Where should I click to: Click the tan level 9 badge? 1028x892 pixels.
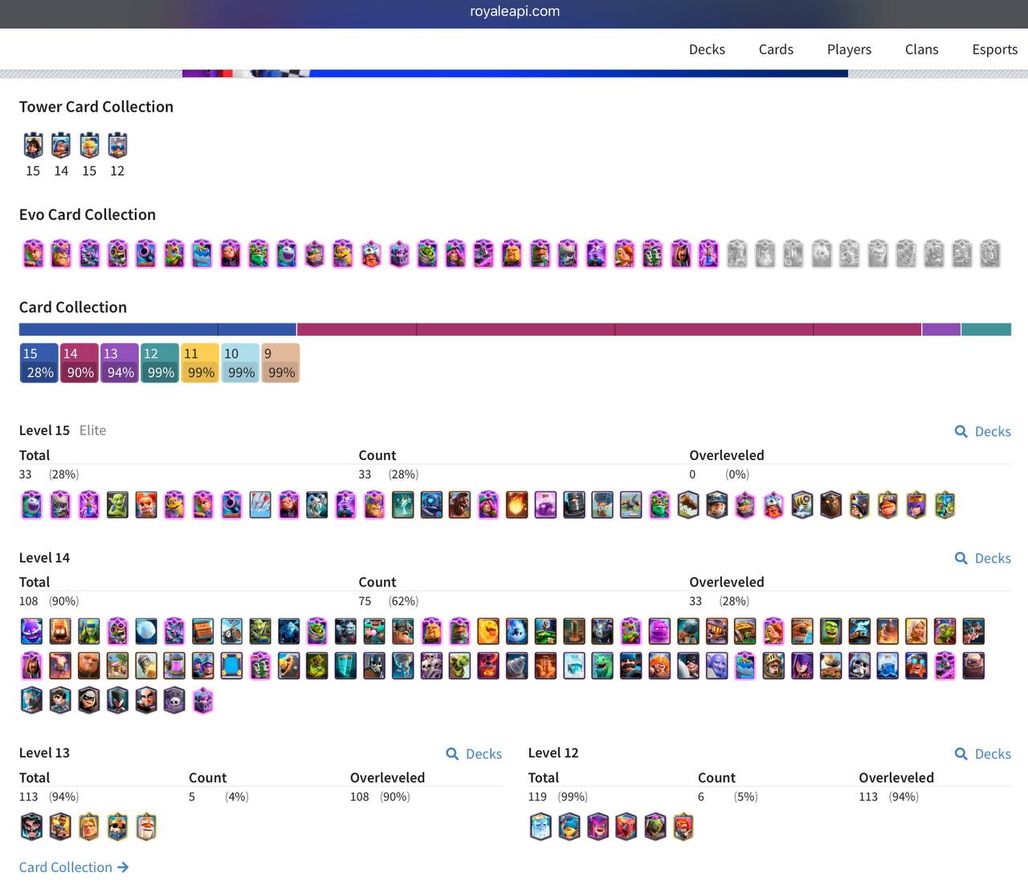tap(281, 363)
